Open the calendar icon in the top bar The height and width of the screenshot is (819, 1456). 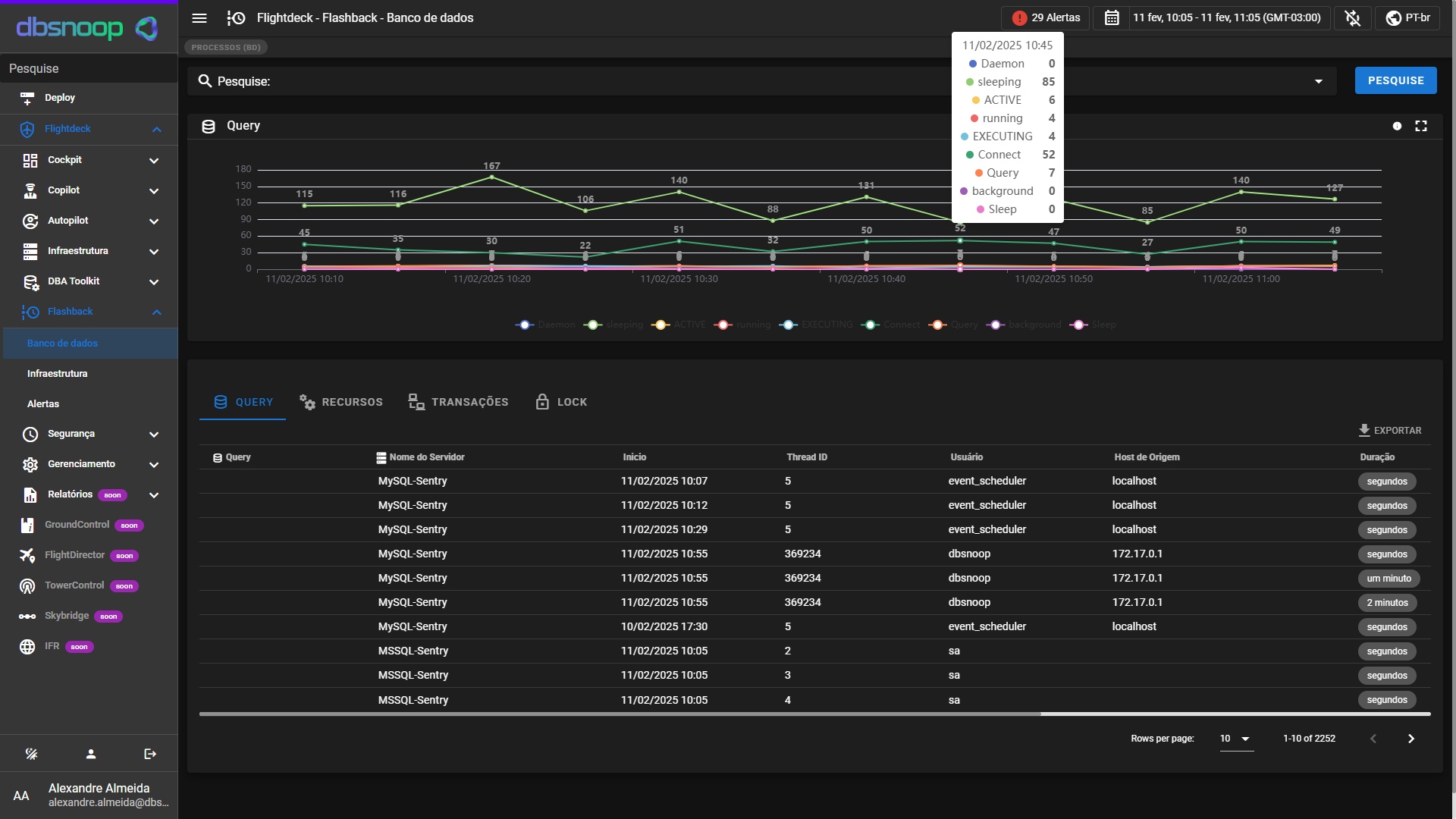point(1110,17)
